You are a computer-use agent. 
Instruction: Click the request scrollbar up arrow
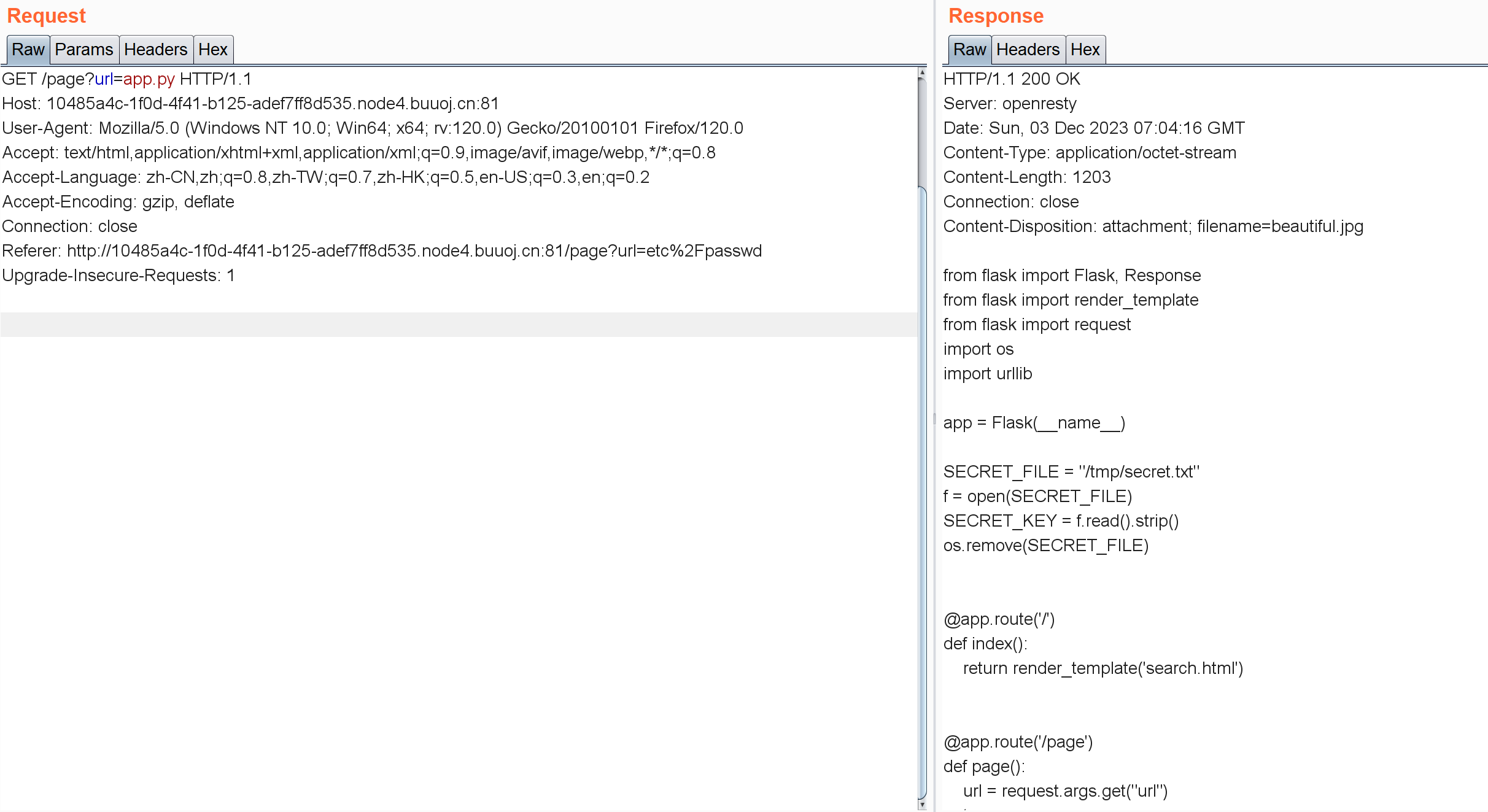point(922,72)
